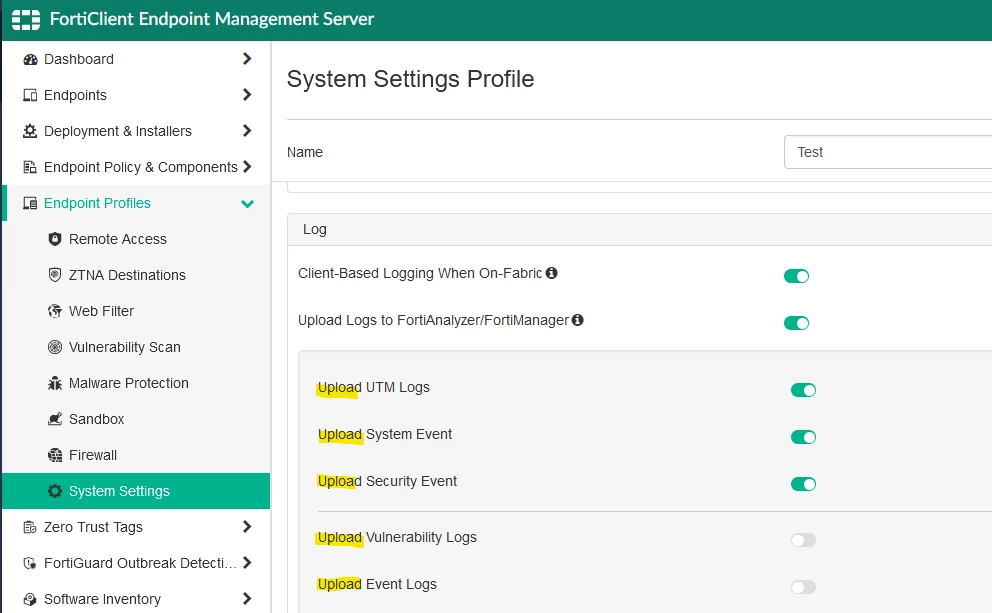Click info icon beside Client-Based Logging
The width and height of the screenshot is (992, 613).
552,273
